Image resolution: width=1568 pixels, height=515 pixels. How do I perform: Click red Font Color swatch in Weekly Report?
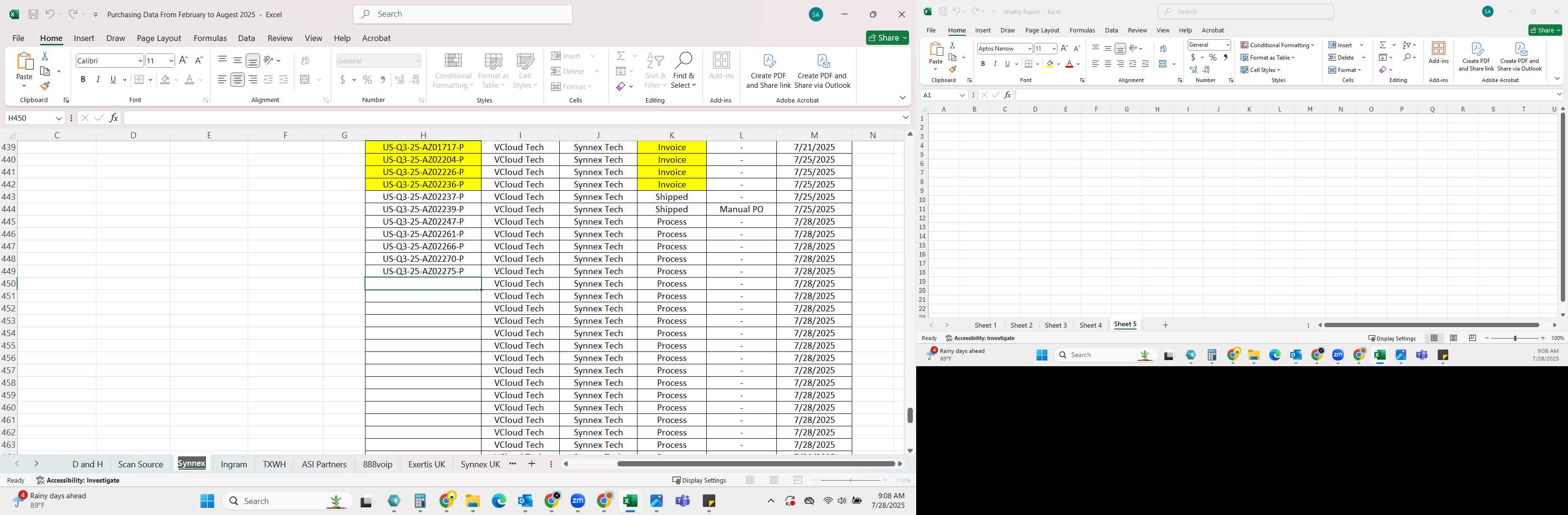tap(1069, 64)
